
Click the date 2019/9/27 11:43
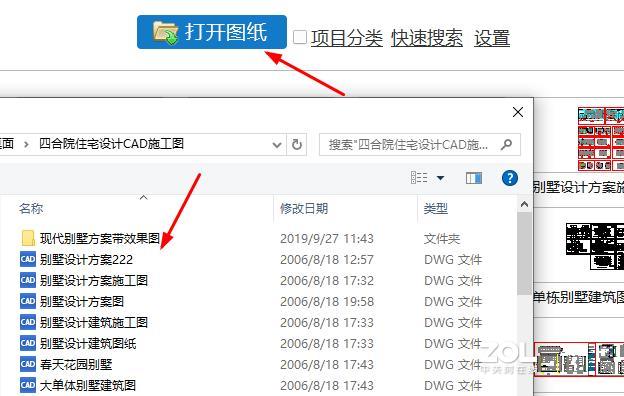click(327, 239)
